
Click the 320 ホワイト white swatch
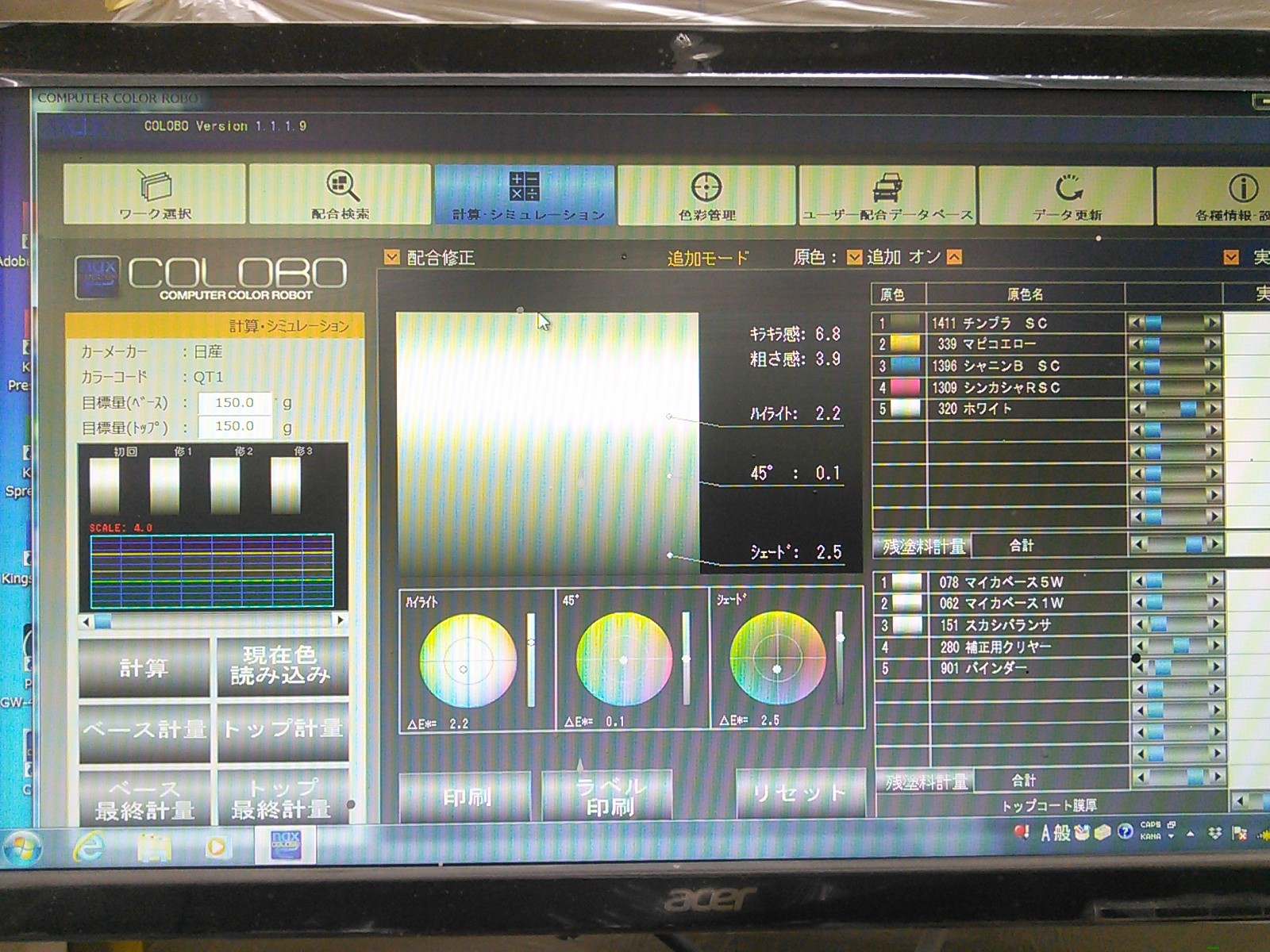906,409
